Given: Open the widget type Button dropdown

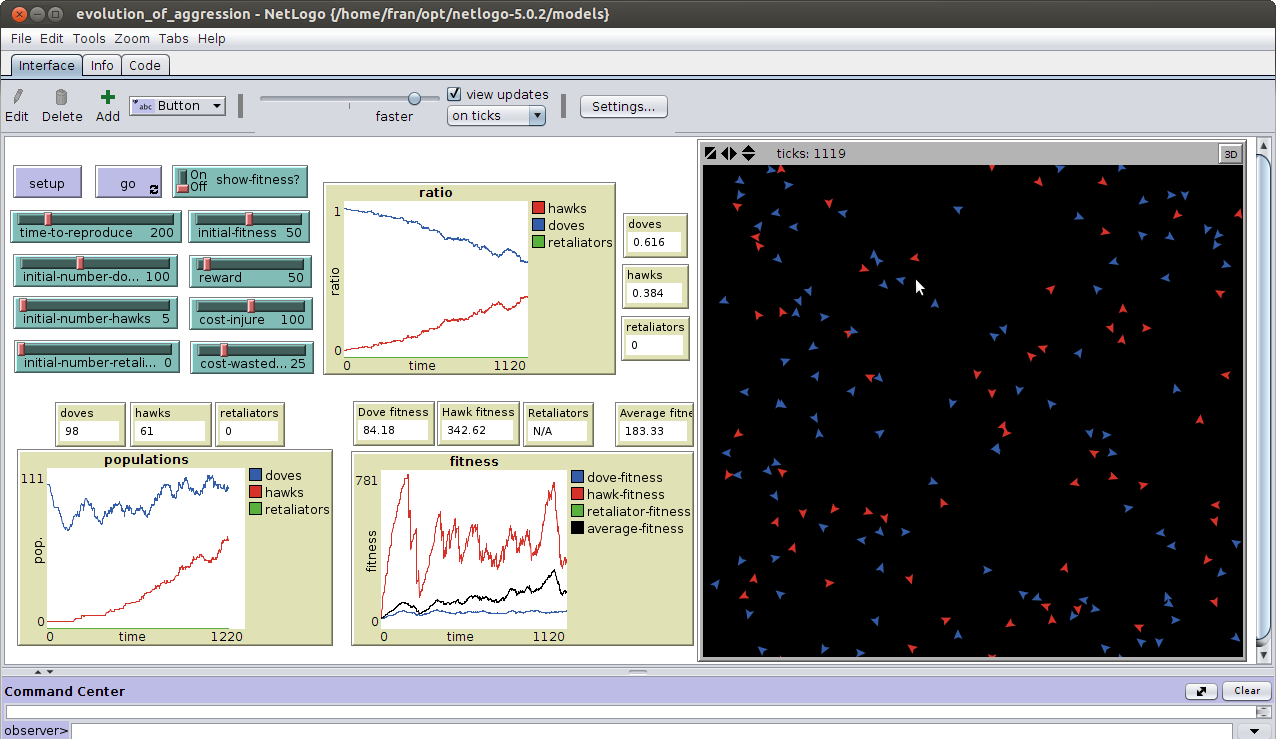Looking at the screenshot, I should click(177, 106).
